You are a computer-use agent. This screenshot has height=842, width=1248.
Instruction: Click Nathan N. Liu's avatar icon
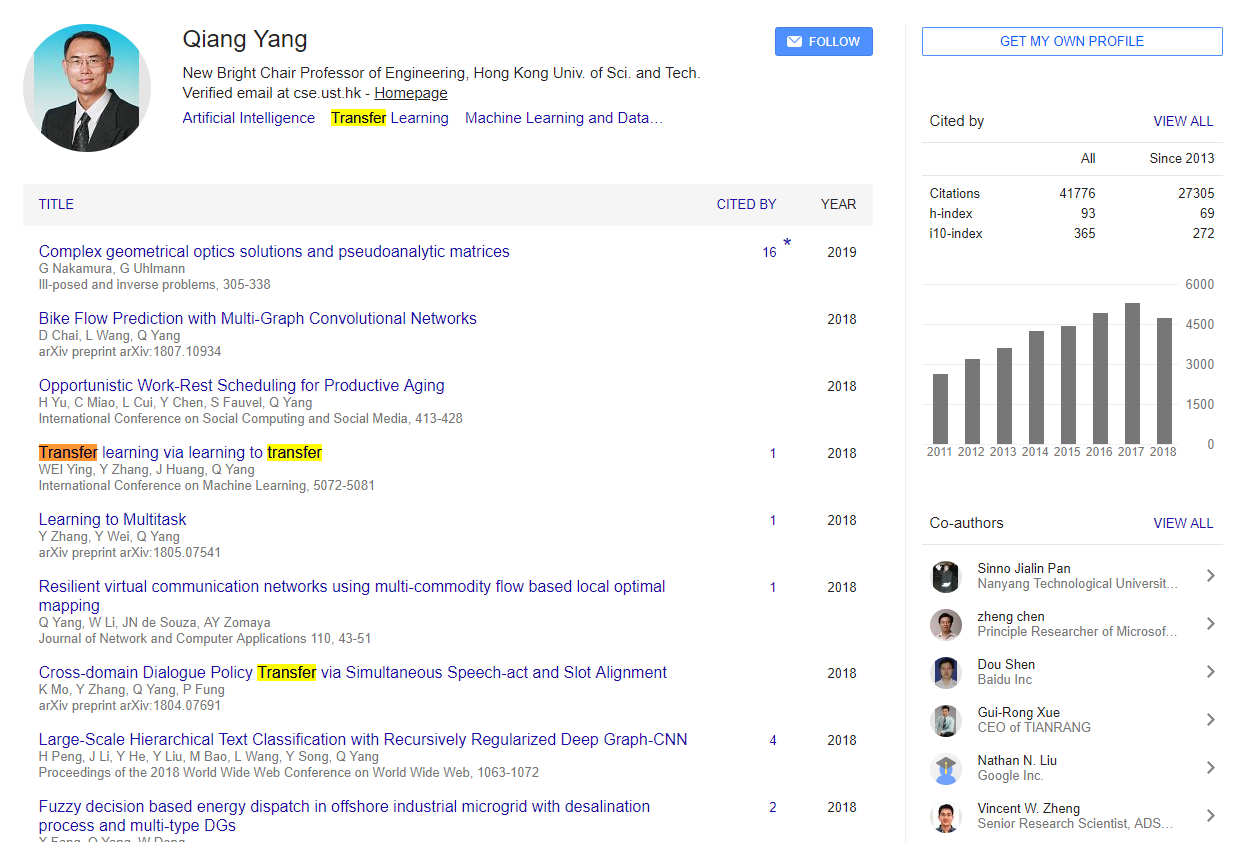pyautogui.click(x=945, y=768)
